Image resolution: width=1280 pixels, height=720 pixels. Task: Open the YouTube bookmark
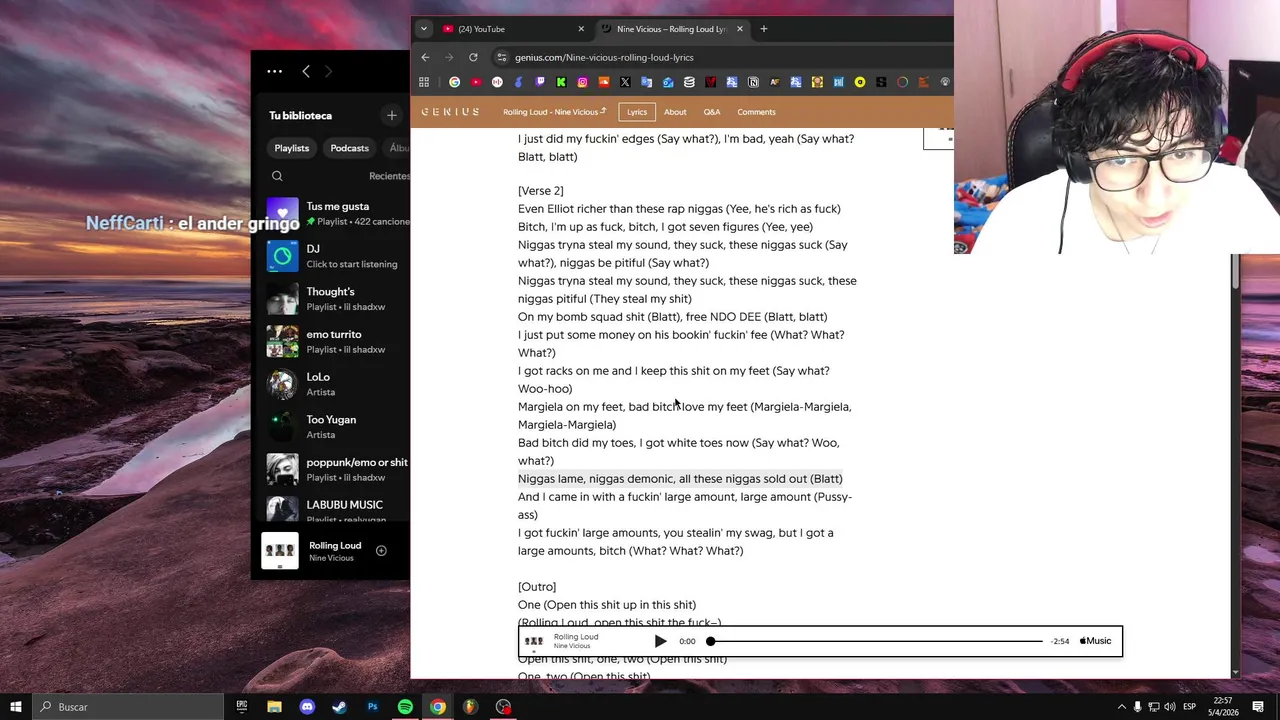tap(476, 82)
